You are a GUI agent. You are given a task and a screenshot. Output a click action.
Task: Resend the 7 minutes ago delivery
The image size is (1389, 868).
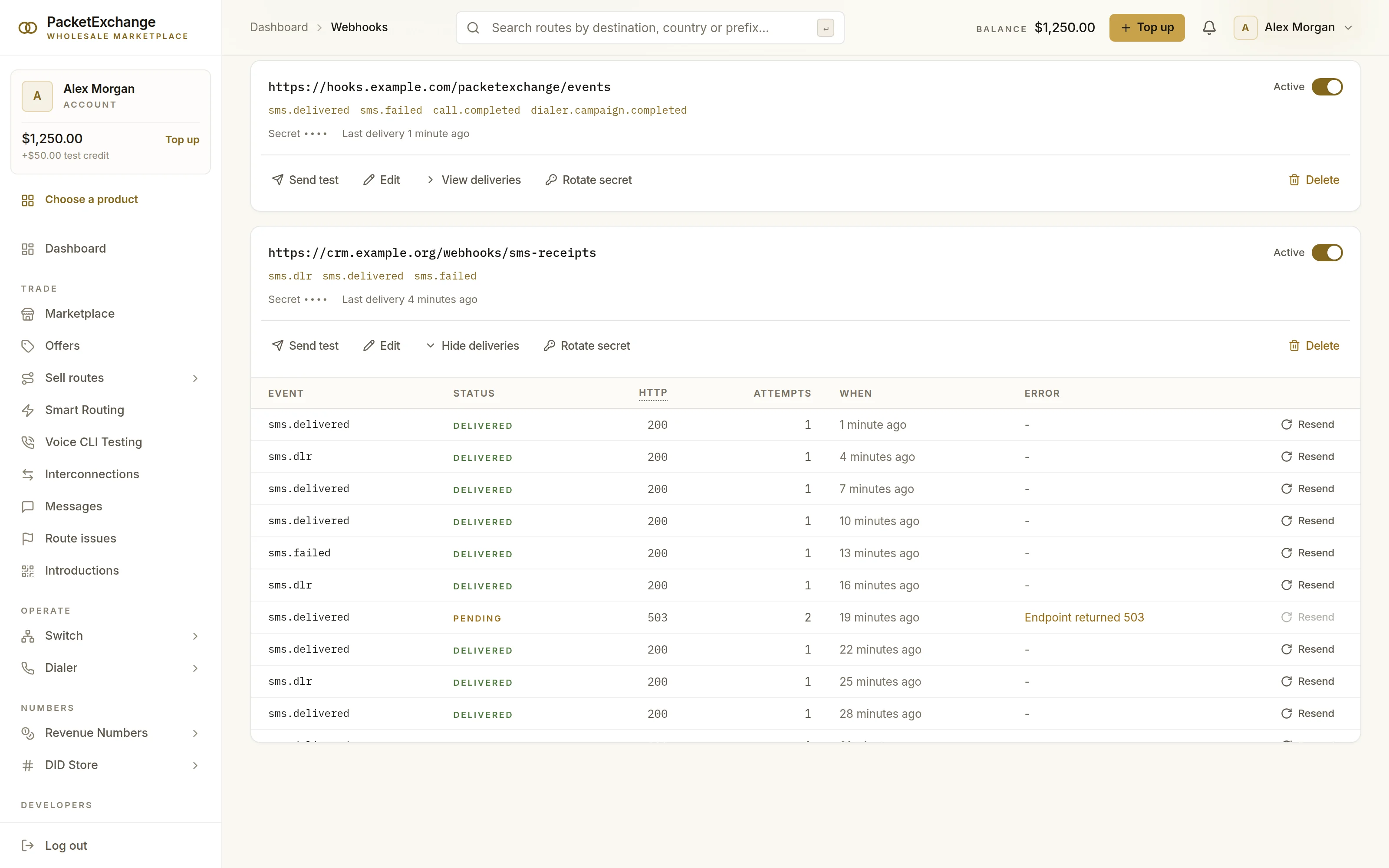pyautogui.click(x=1307, y=489)
